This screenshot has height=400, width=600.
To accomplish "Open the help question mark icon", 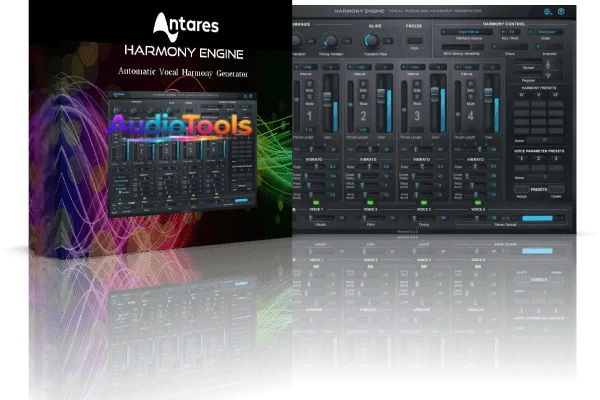I will [x=561, y=11].
